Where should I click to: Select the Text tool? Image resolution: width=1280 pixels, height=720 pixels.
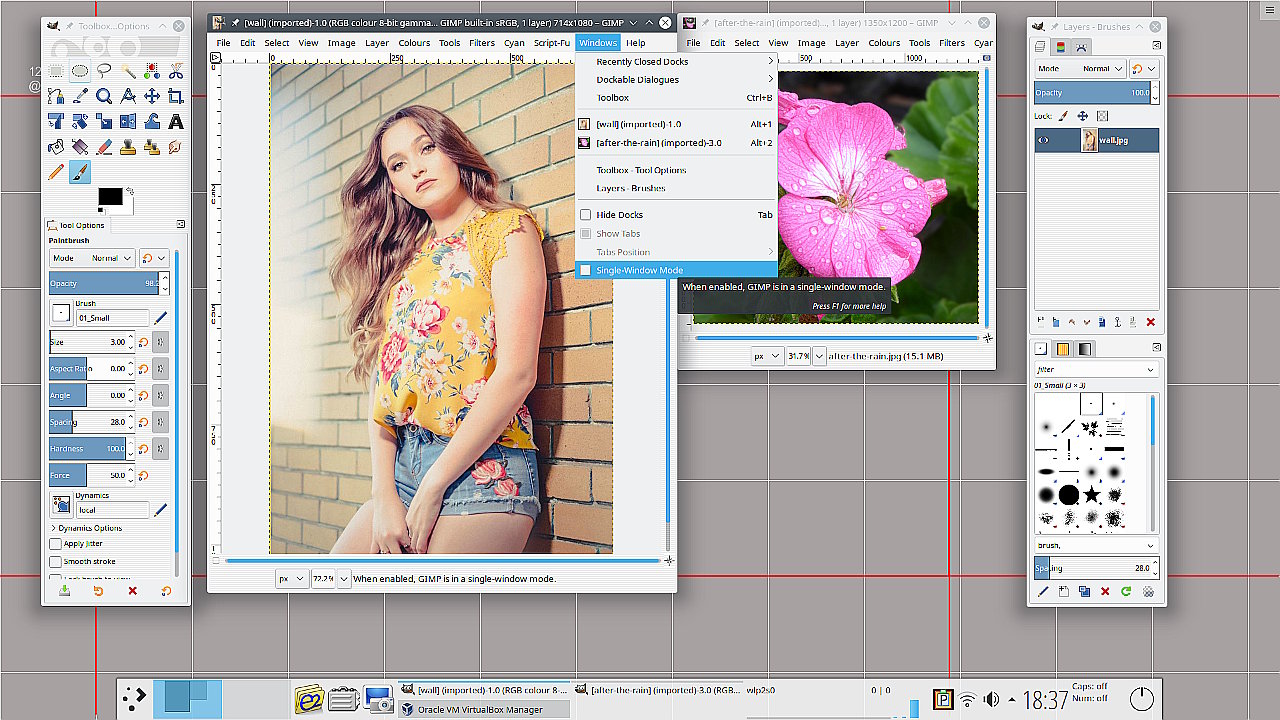[x=176, y=122]
